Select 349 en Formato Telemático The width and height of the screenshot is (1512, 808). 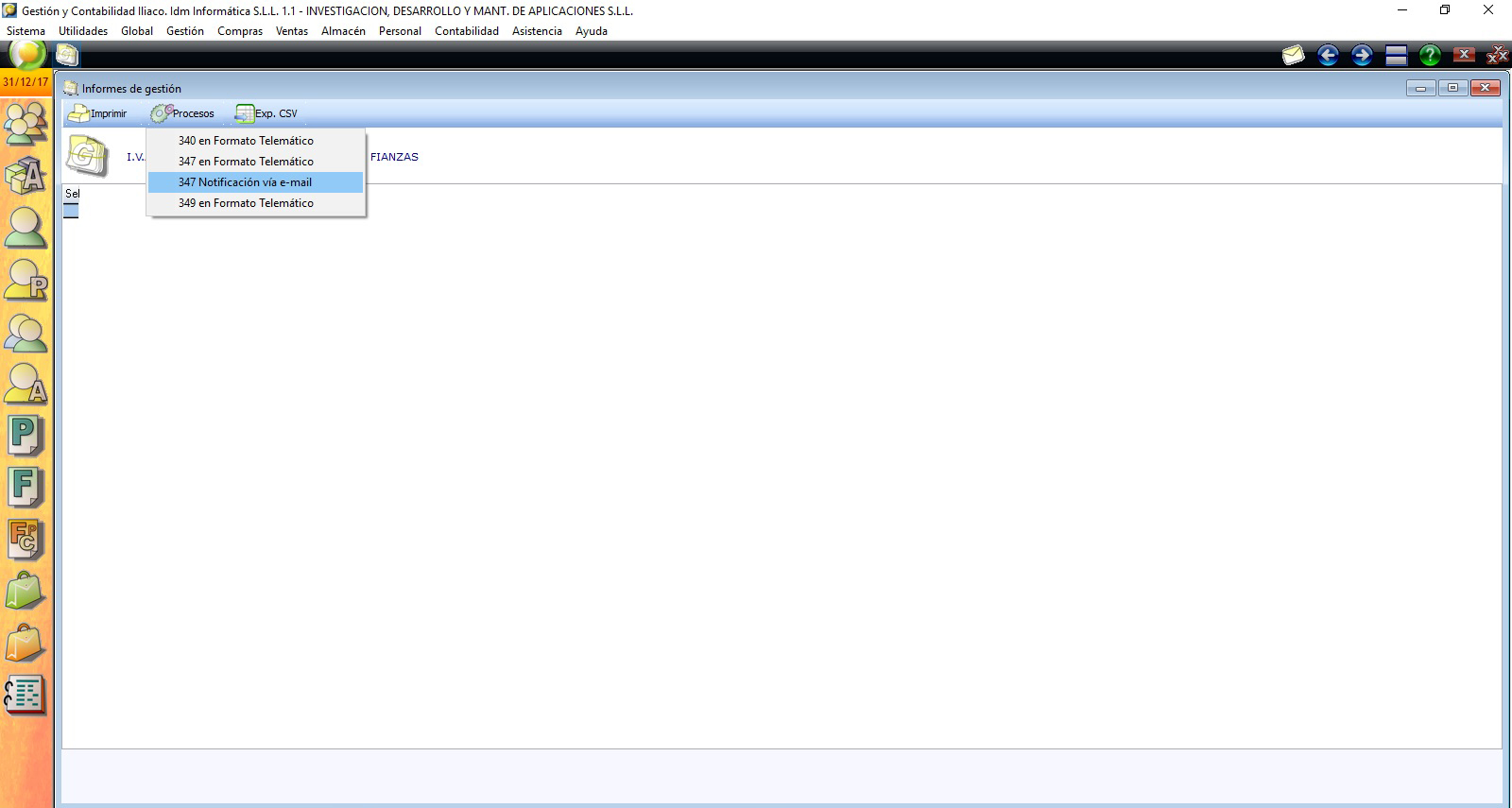255,203
